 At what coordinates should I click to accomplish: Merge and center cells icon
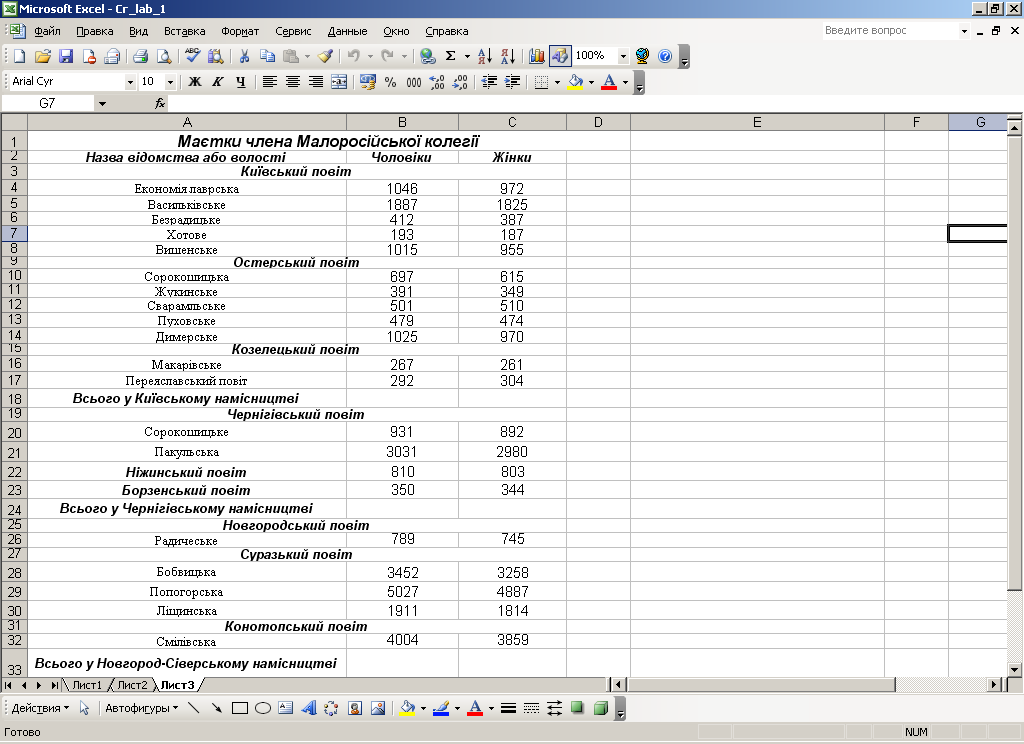pos(339,82)
